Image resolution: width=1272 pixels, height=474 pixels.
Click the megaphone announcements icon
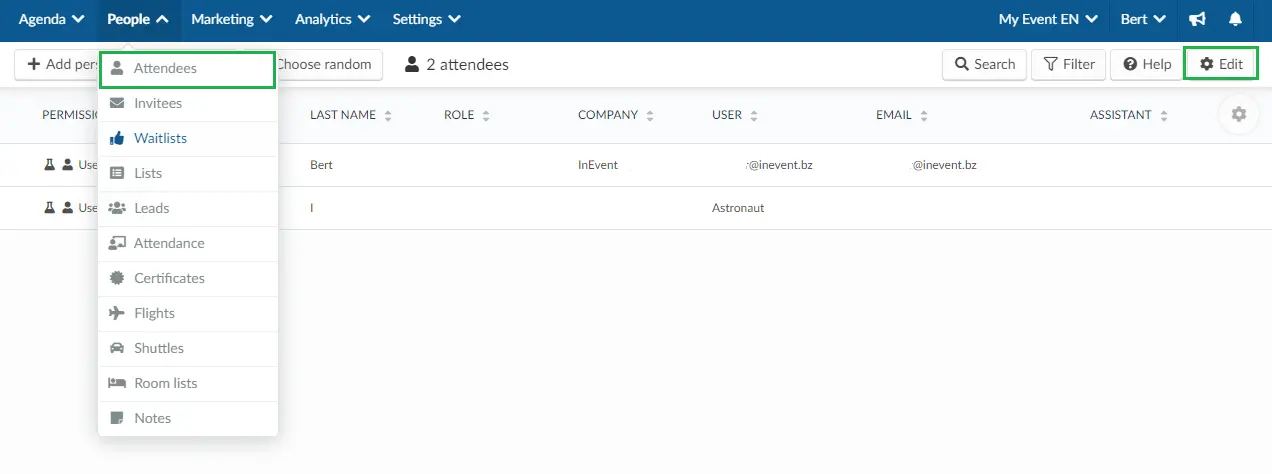point(1197,19)
